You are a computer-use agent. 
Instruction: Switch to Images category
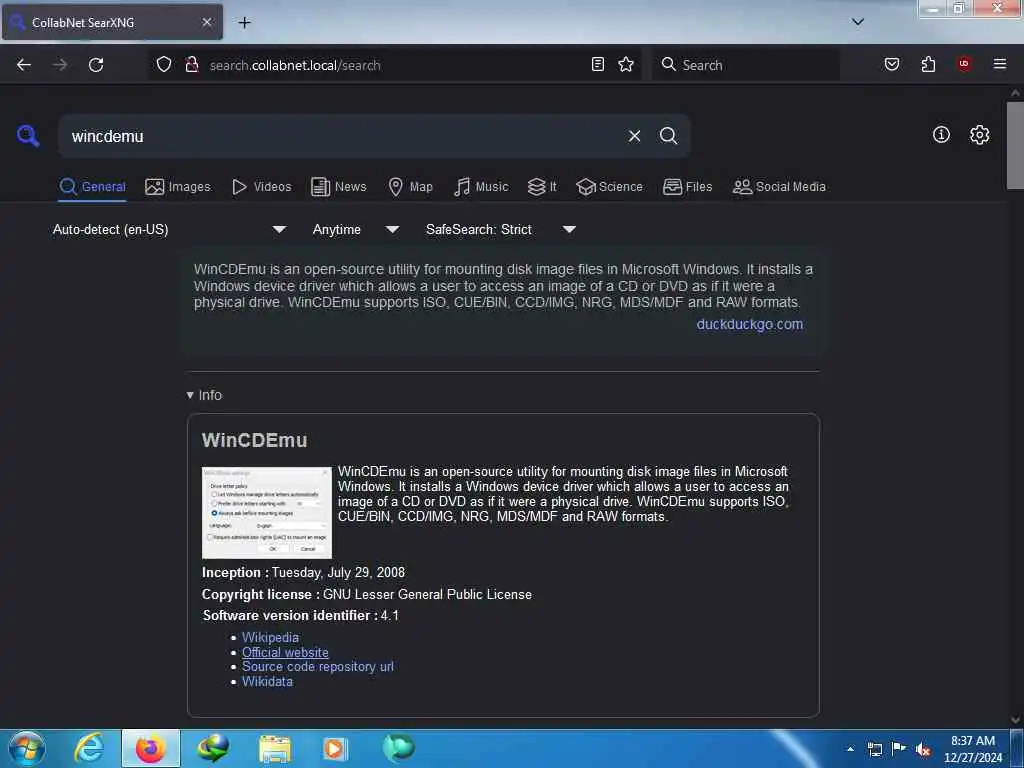178,187
